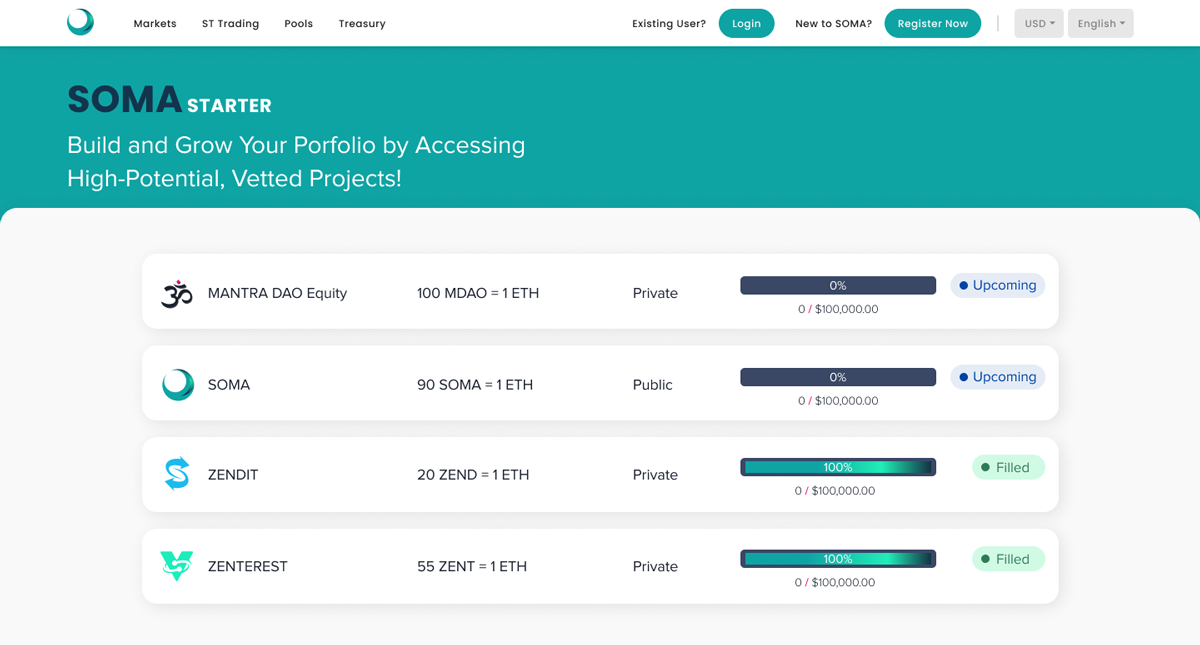Viewport: 1200px width, 645px height.
Task: Click the '20 ZEND = 1 ETH' rate
Action: 473,475
